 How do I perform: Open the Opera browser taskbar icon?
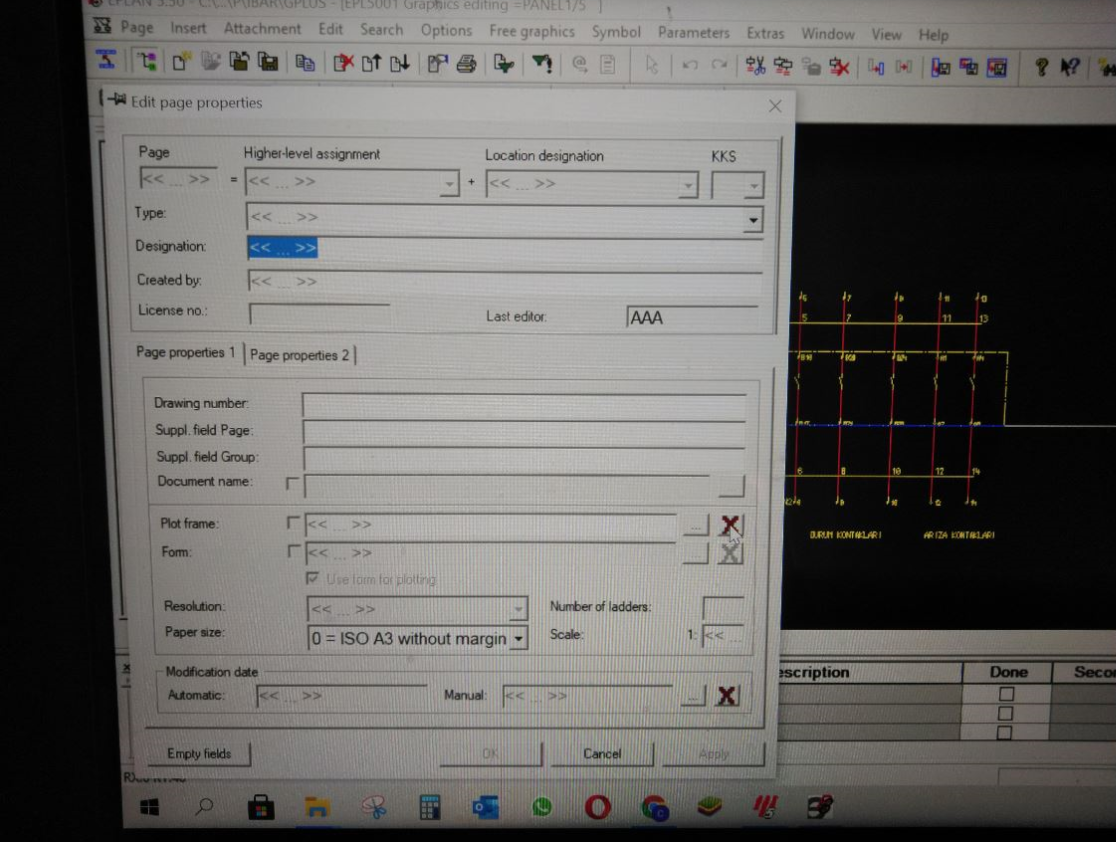(597, 807)
